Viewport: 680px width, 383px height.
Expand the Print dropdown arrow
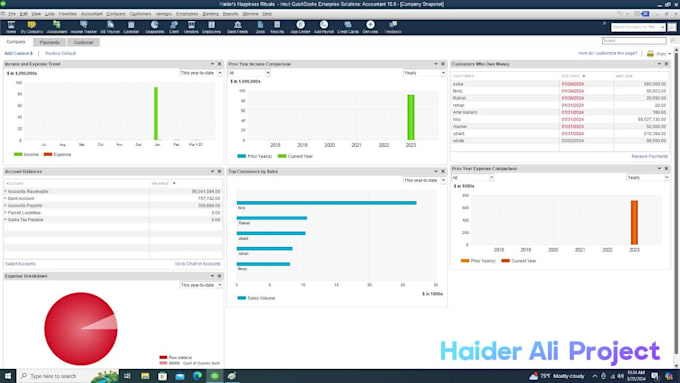tap(670, 54)
